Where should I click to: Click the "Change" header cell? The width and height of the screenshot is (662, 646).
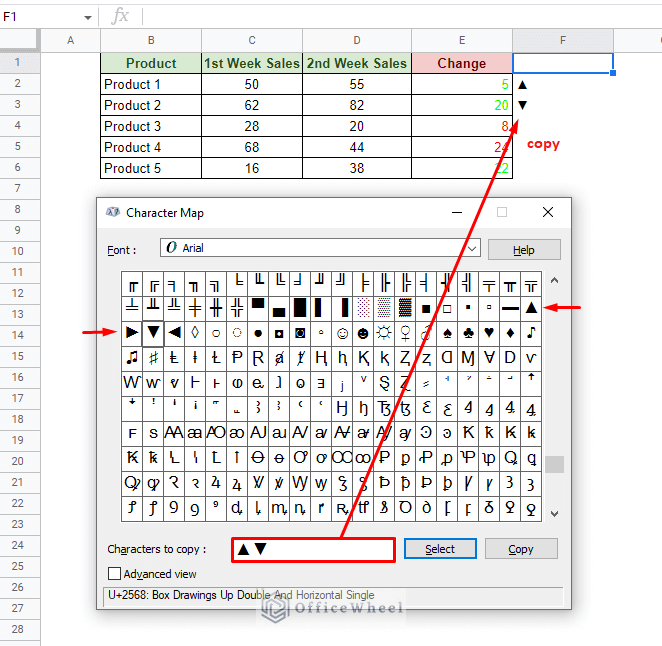(462, 63)
